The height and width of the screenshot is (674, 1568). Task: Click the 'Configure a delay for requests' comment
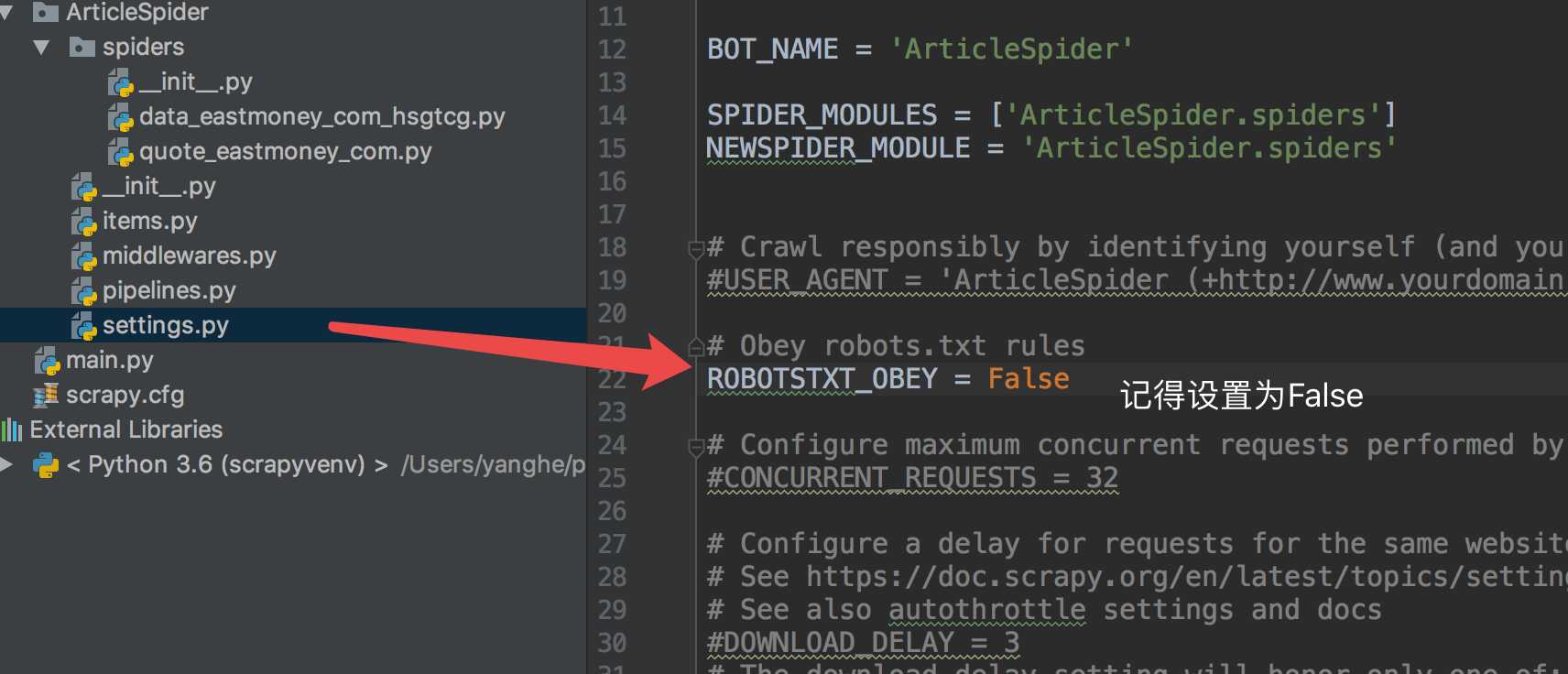[1136, 544]
